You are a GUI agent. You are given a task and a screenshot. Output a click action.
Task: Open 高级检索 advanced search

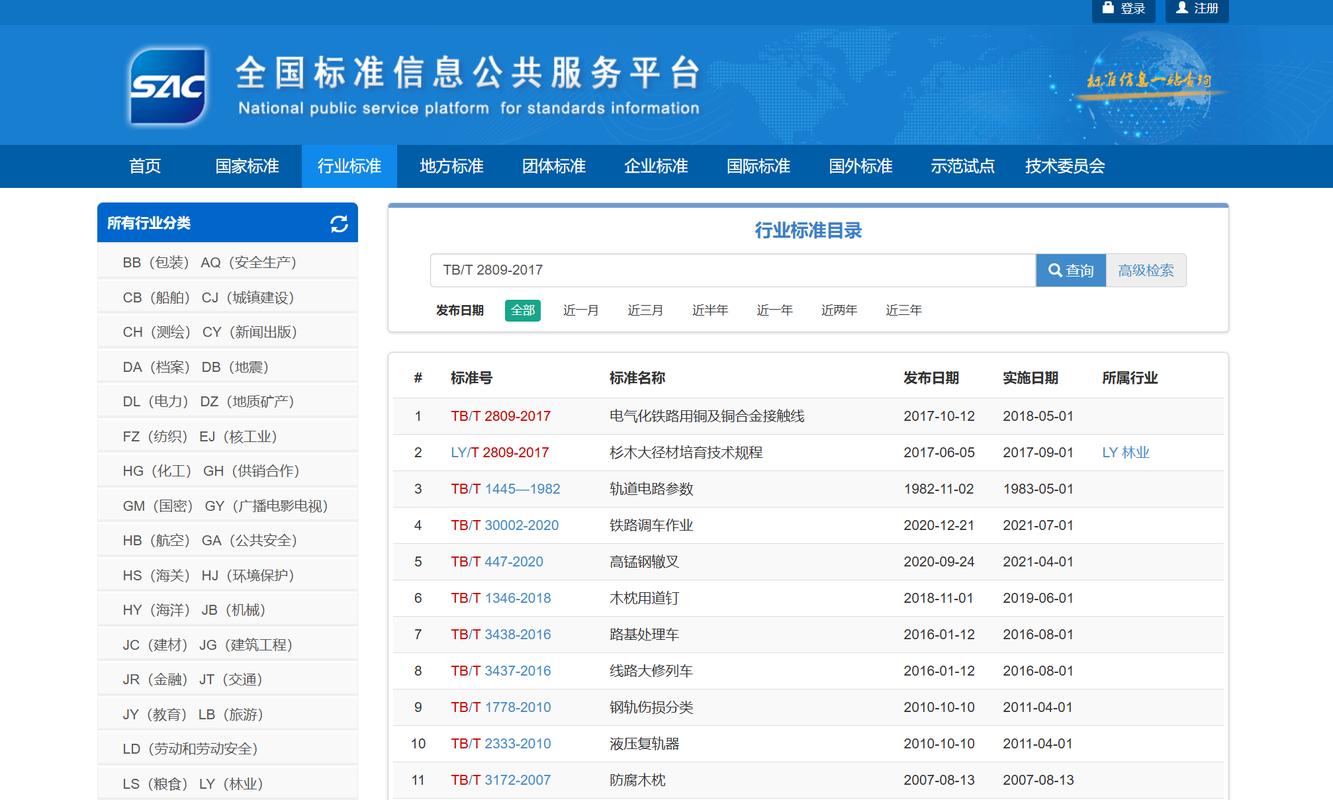click(x=1146, y=270)
